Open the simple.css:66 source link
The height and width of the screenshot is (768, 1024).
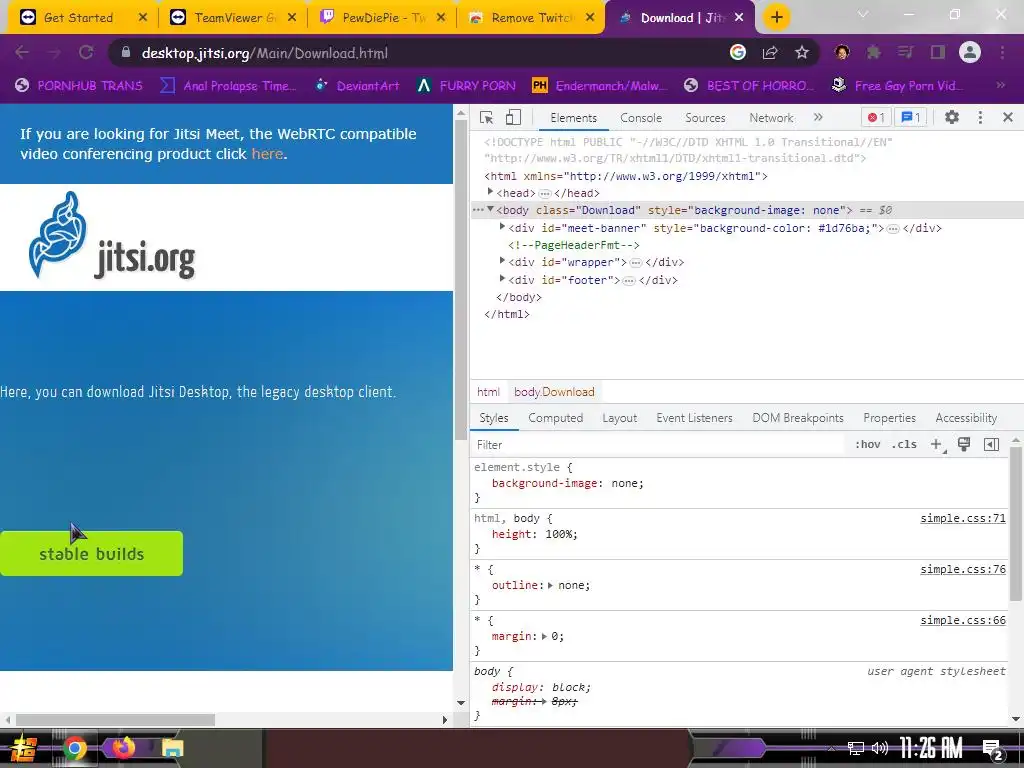[963, 620]
